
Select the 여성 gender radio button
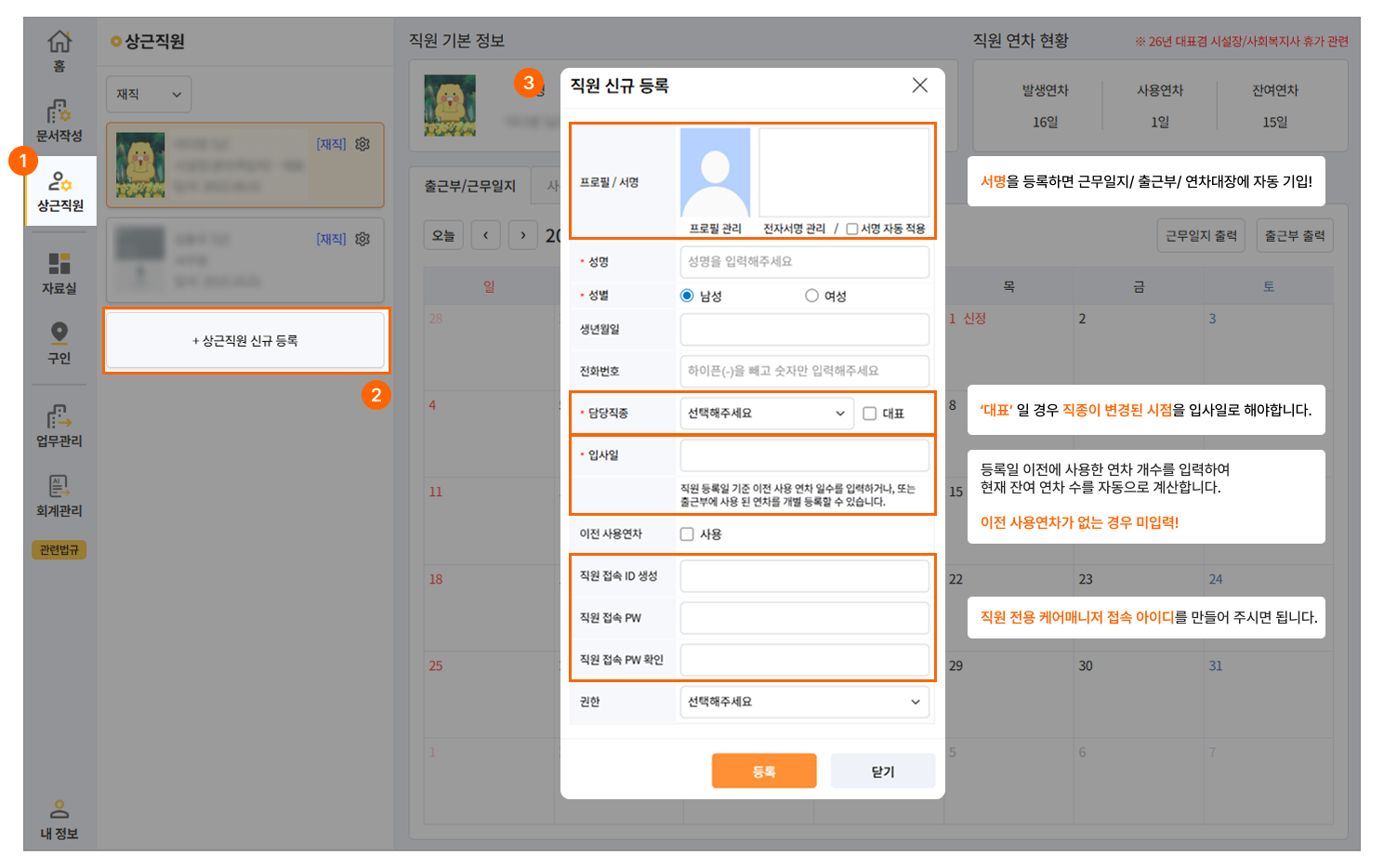(x=811, y=296)
